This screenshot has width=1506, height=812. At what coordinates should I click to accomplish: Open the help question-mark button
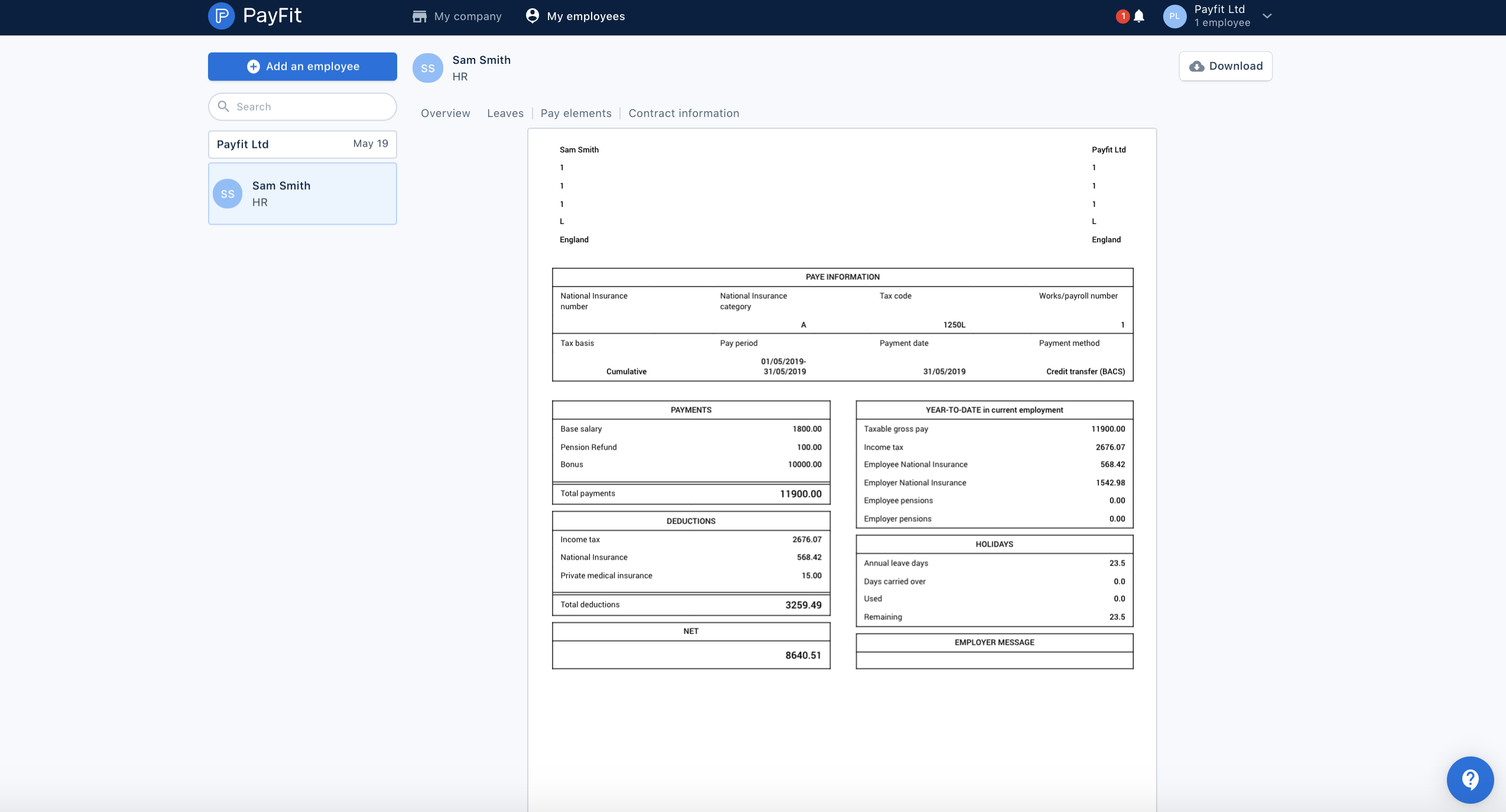click(x=1470, y=780)
